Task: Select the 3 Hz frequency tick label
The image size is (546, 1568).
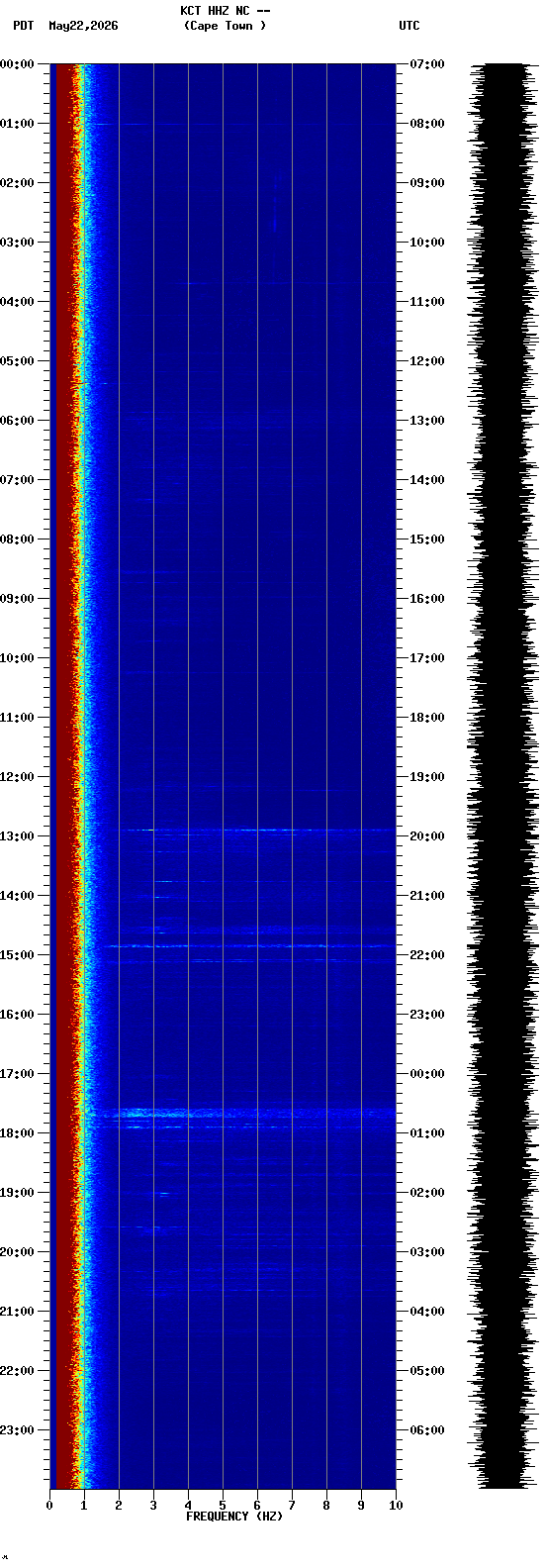Action: [x=153, y=1506]
